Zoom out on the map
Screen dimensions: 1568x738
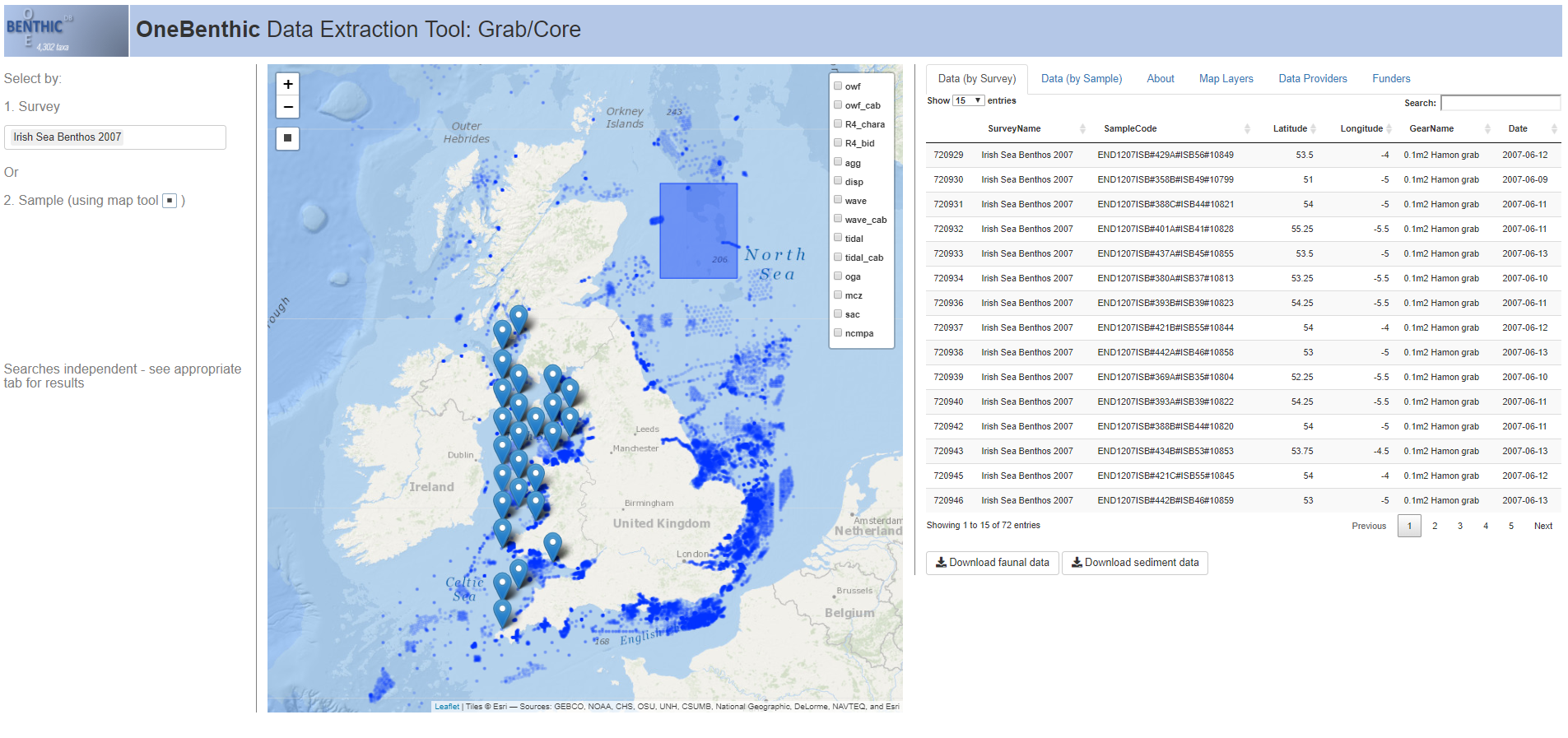pyautogui.click(x=287, y=107)
